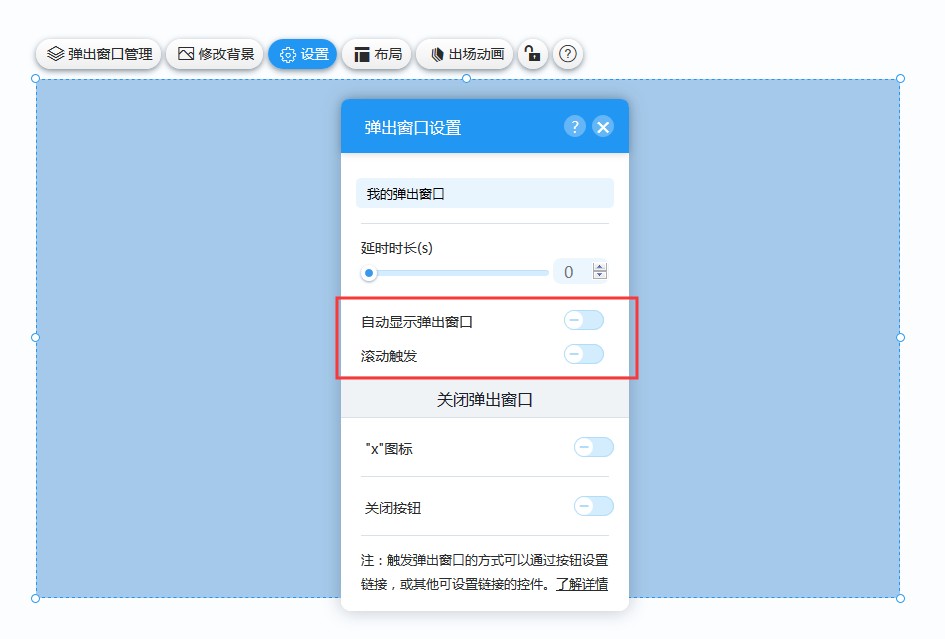Click the 关闭弹出窗口 section header

tap(485, 400)
